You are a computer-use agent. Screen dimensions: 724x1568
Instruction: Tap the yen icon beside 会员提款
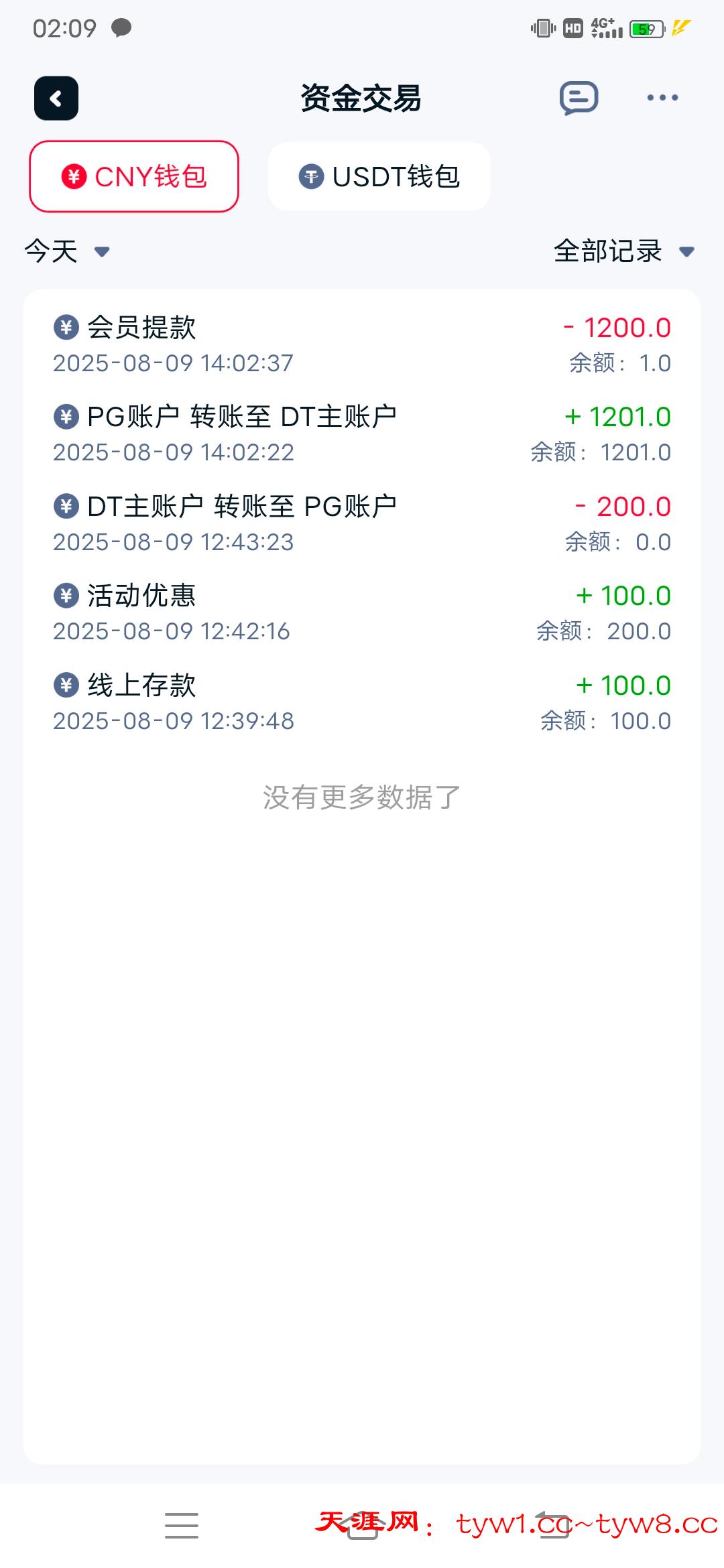point(66,328)
